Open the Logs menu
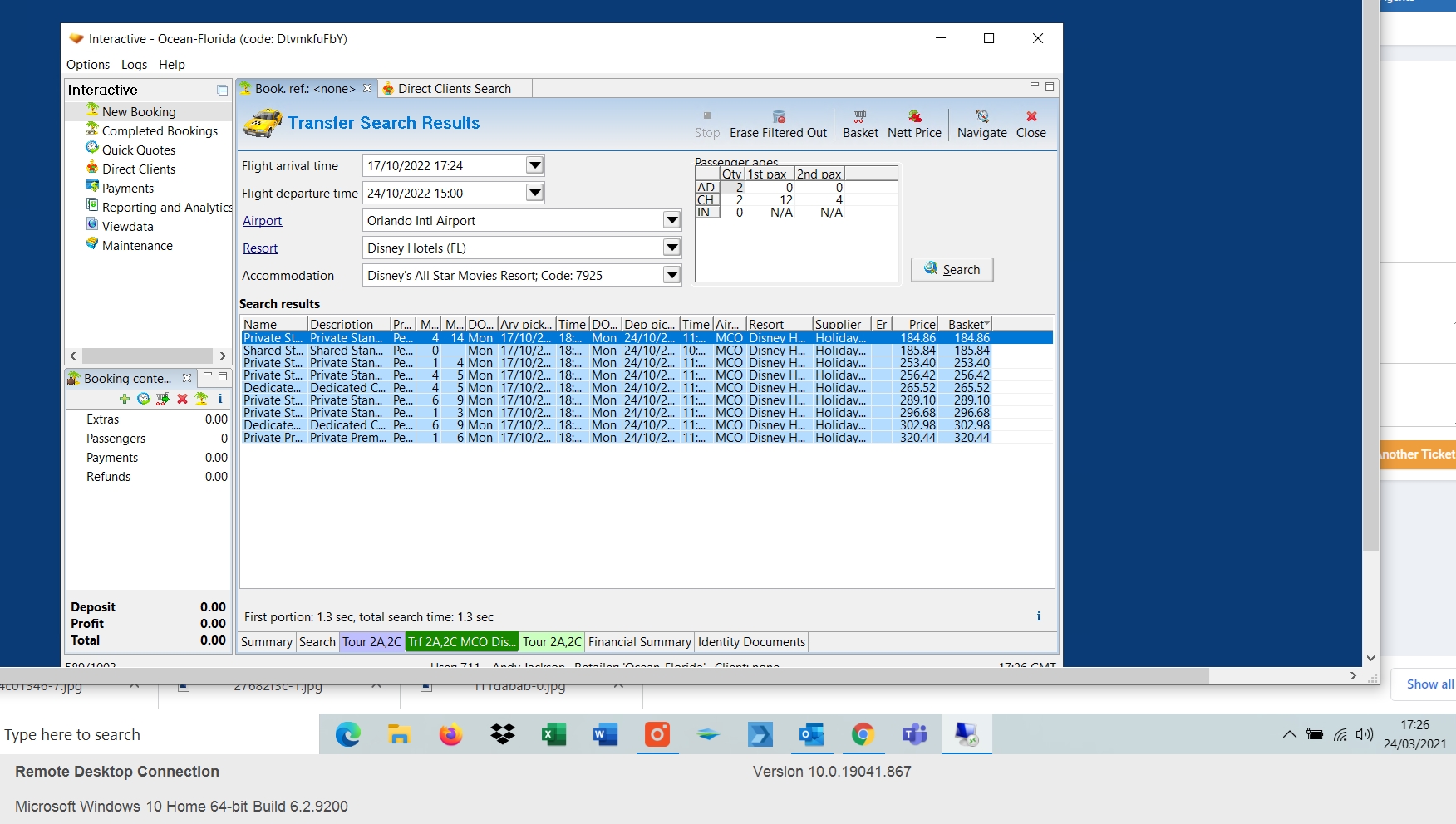 point(134,65)
